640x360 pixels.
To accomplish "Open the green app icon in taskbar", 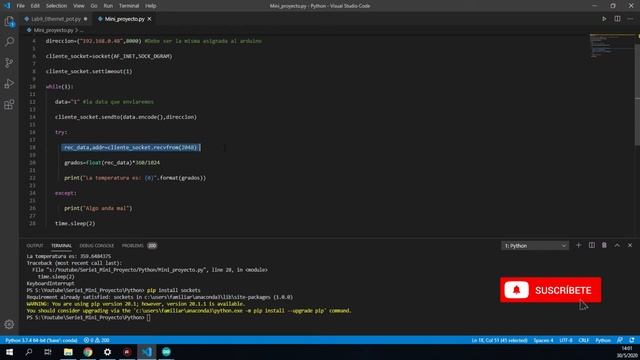I will point(166,352).
